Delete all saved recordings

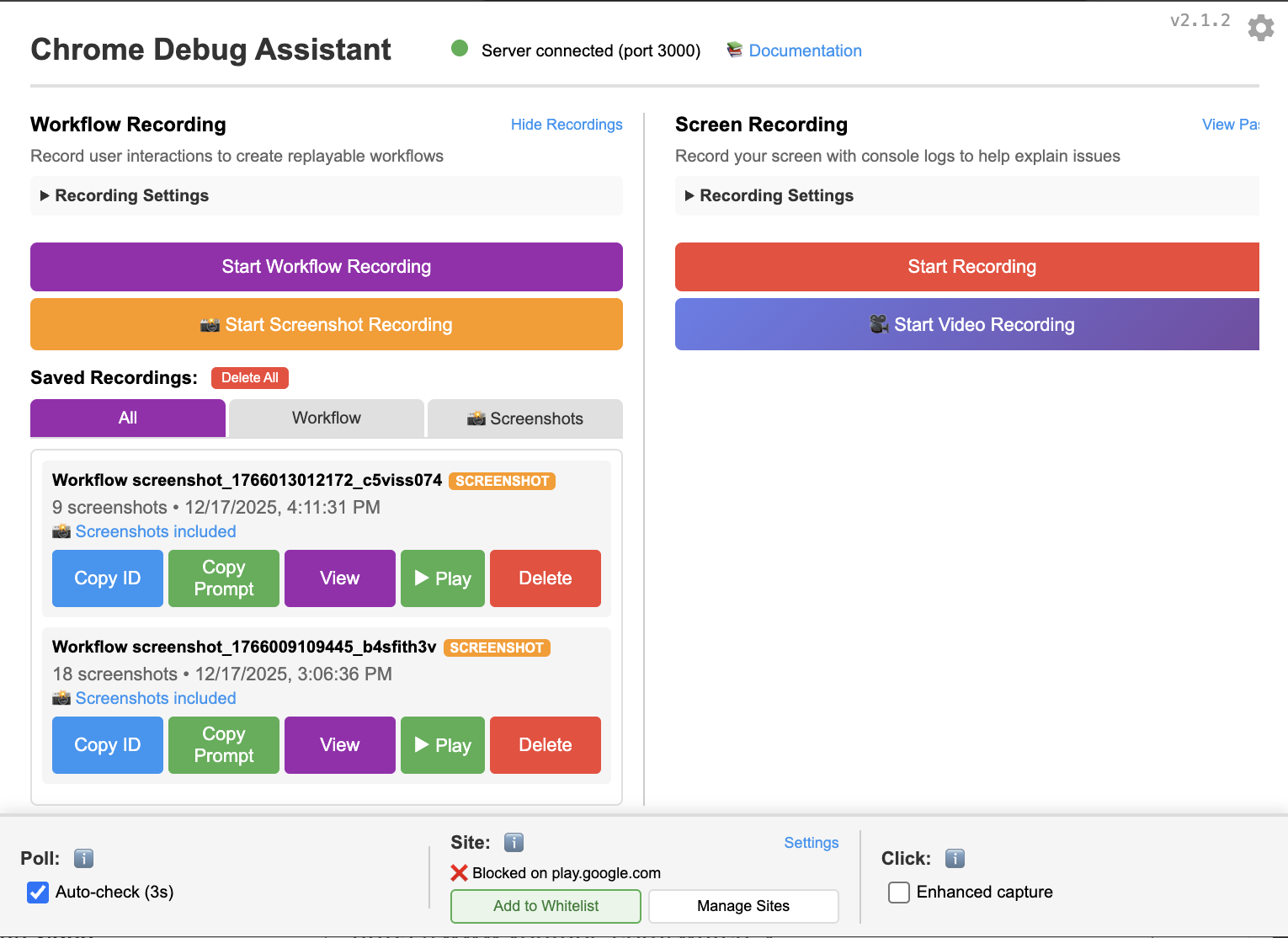click(249, 377)
